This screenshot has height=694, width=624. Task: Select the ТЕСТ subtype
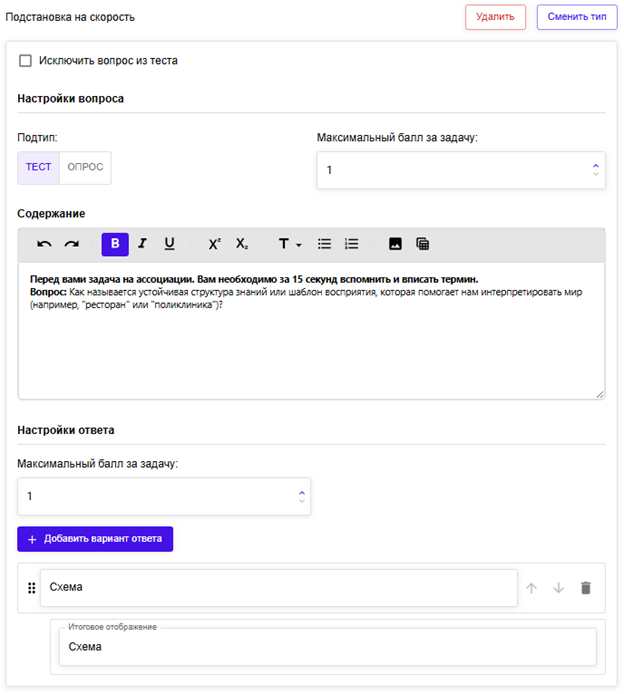tap(39, 167)
